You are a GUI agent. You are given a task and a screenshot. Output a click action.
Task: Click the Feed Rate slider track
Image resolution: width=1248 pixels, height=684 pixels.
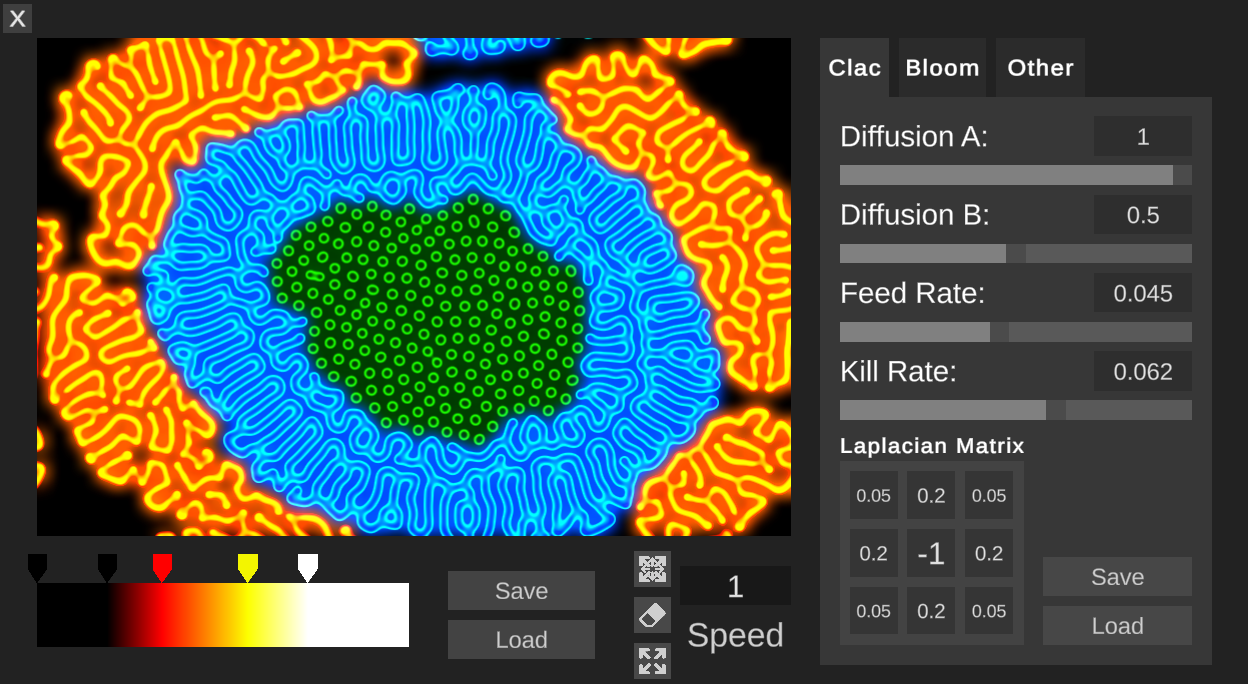(1015, 331)
